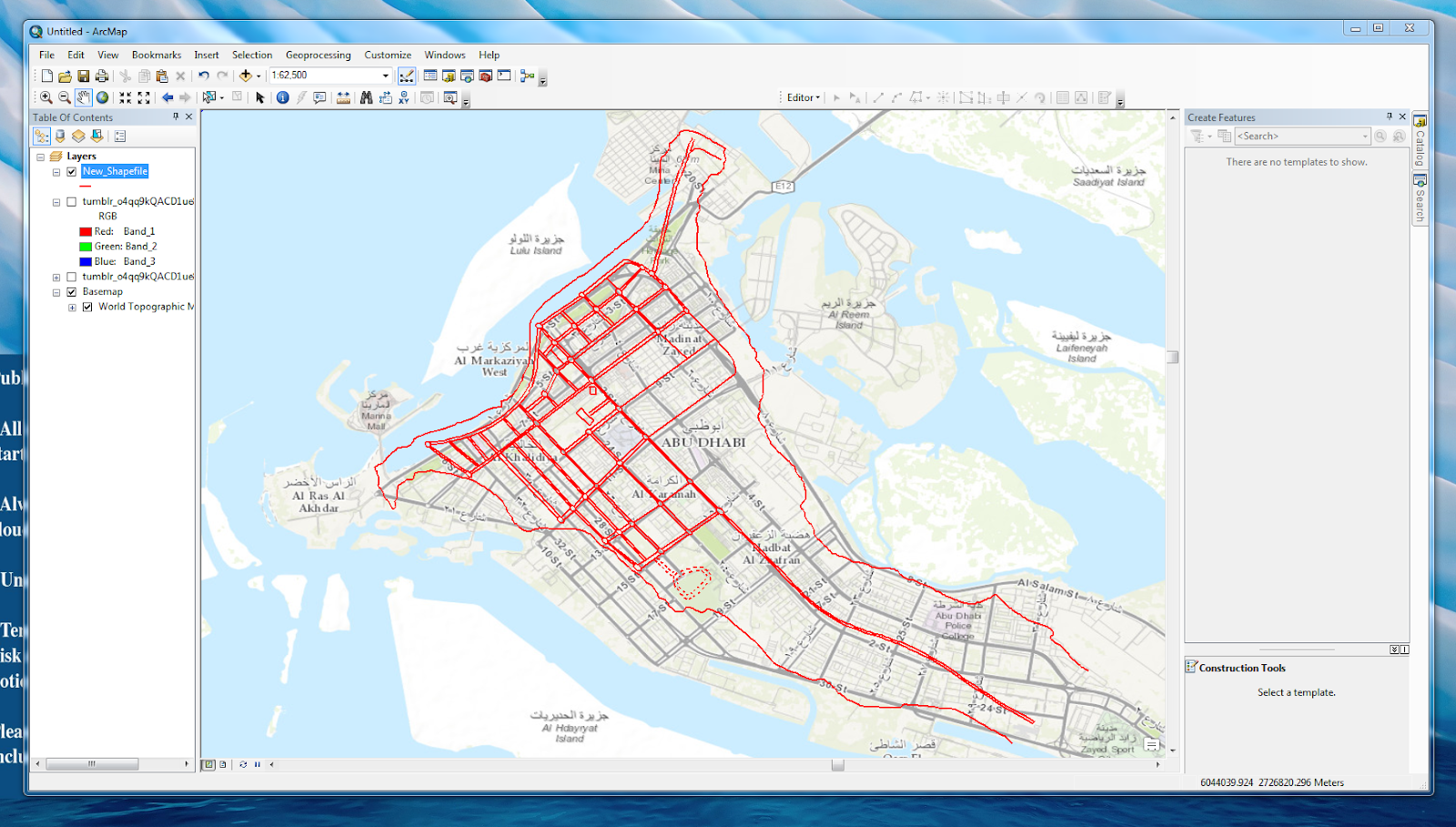1456x827 pixels.
Task: Disable the Basemap layer checkbox
Action: click(x=71, y=292)
